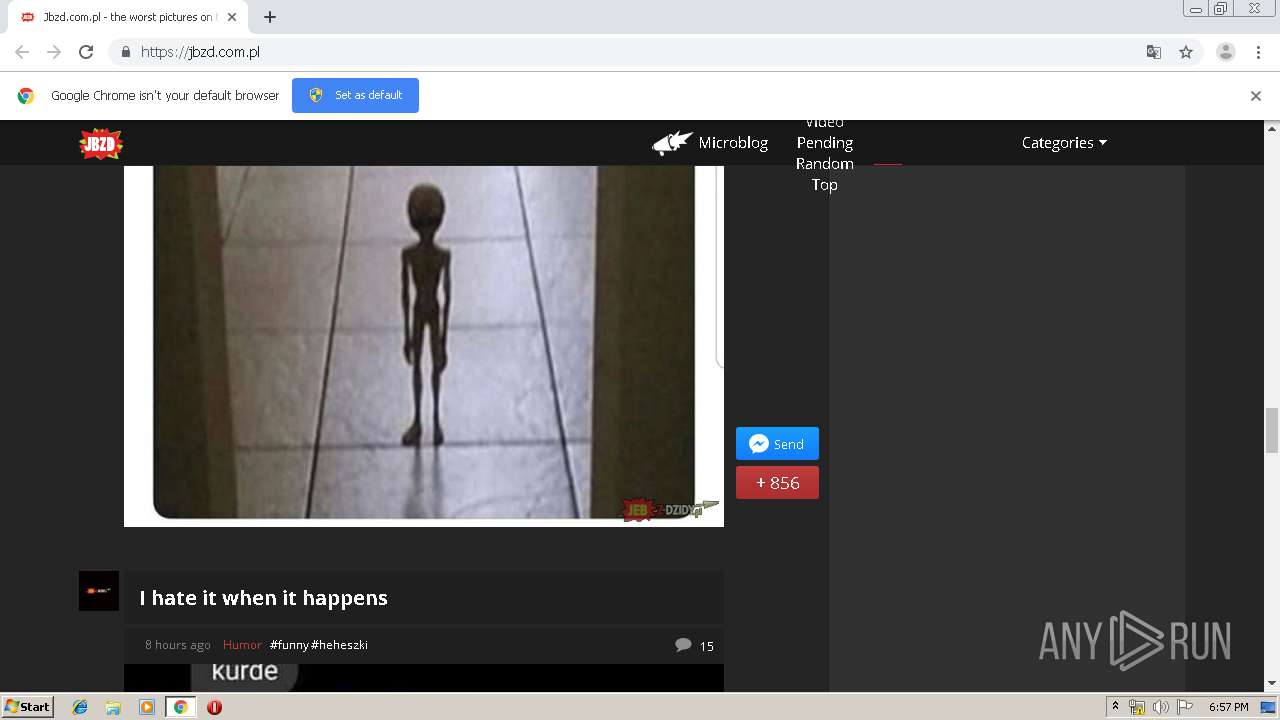Upvote the post with +856
This screenshot has width=1280, height=720.
pyautogui.click(x=777, y=483)
